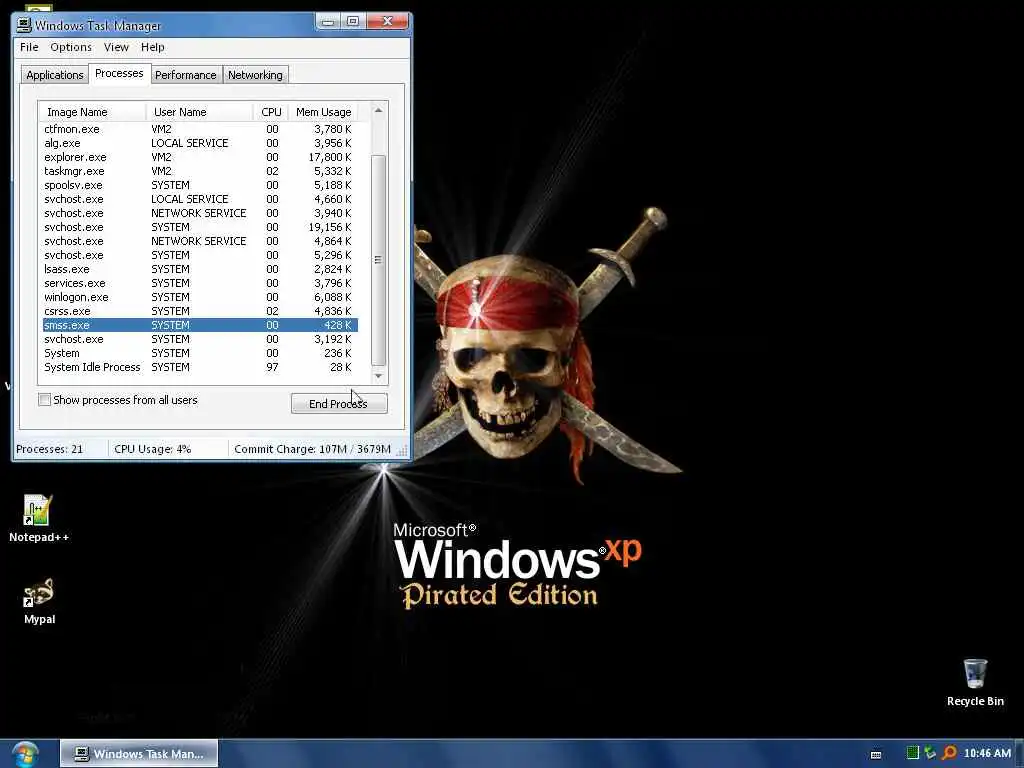Select the System process row using 236 K
Screen dimensions: 1024x768
(200, 353)
